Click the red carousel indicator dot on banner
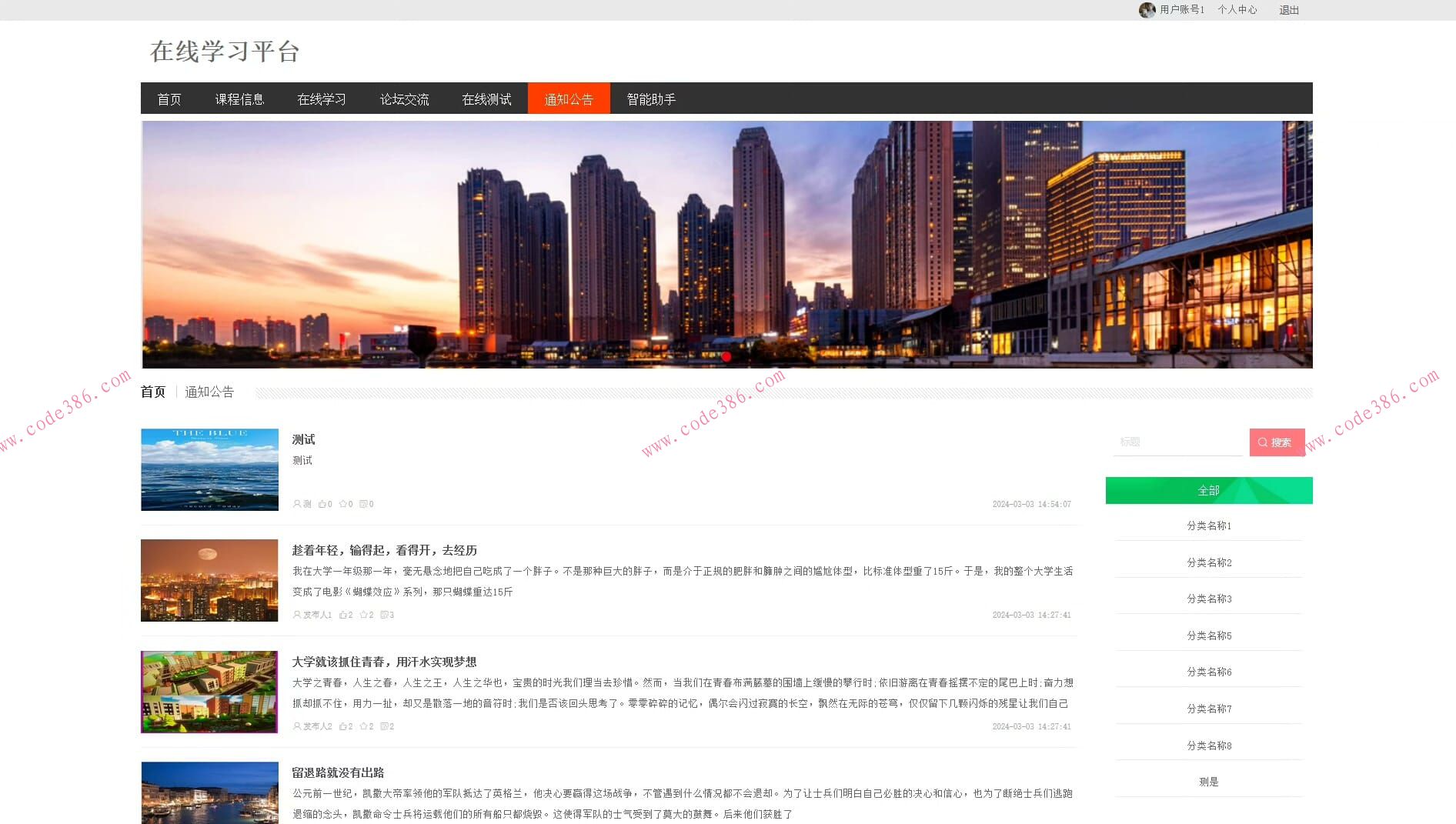The width and height of the screenshot is (1456, 824). [x=726, y=356]
